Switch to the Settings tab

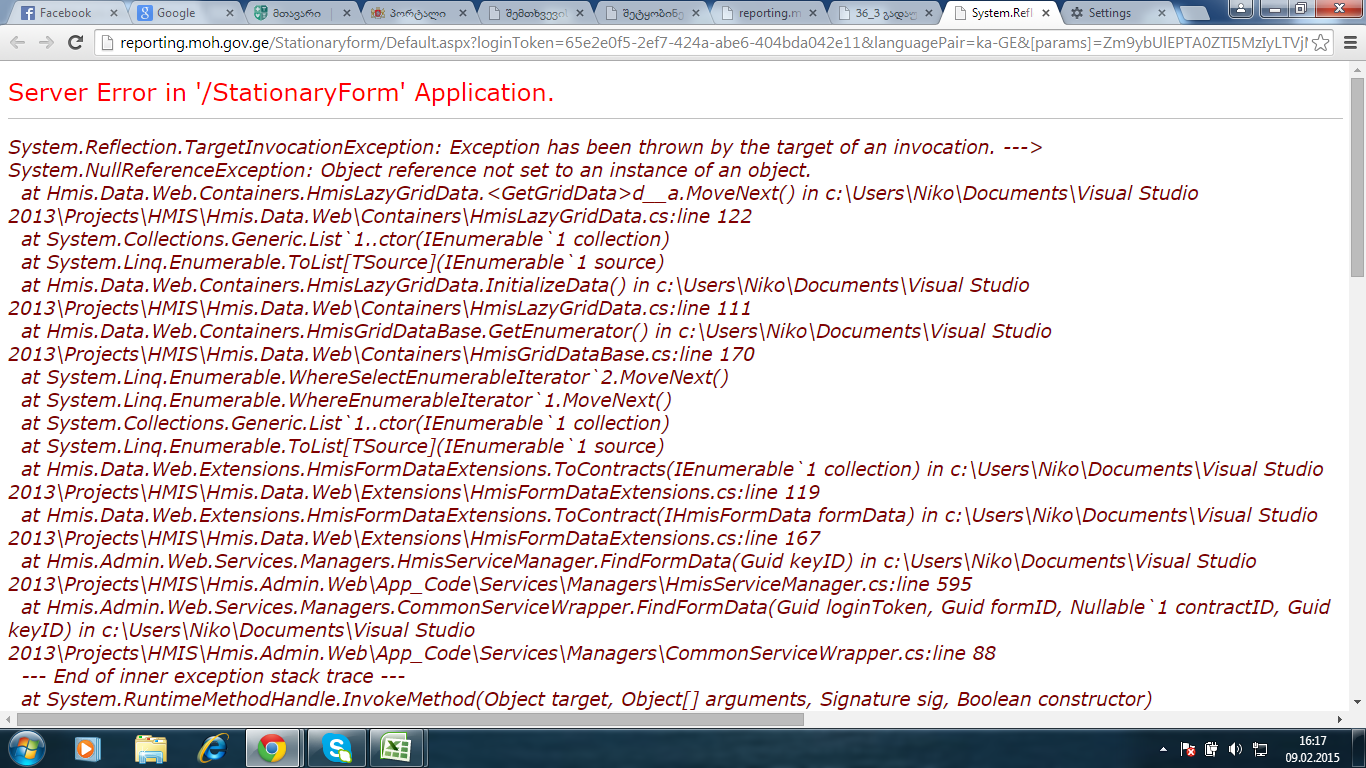1108,13
